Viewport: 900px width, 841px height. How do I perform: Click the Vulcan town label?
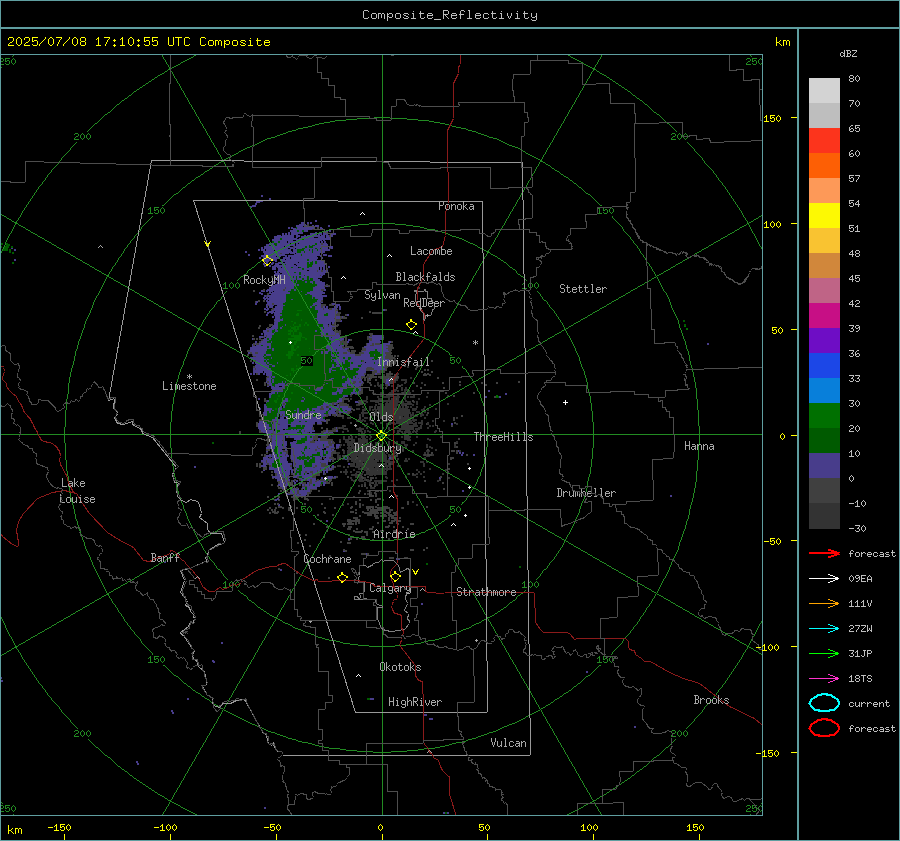[x=508, y=743]
